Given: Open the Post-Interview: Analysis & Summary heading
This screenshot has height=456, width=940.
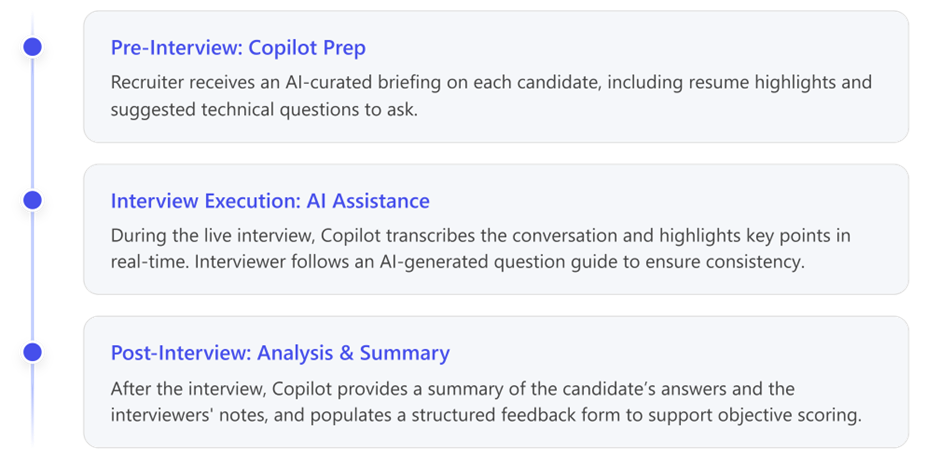Looking at the screenshot, I should tap(281, 353).
